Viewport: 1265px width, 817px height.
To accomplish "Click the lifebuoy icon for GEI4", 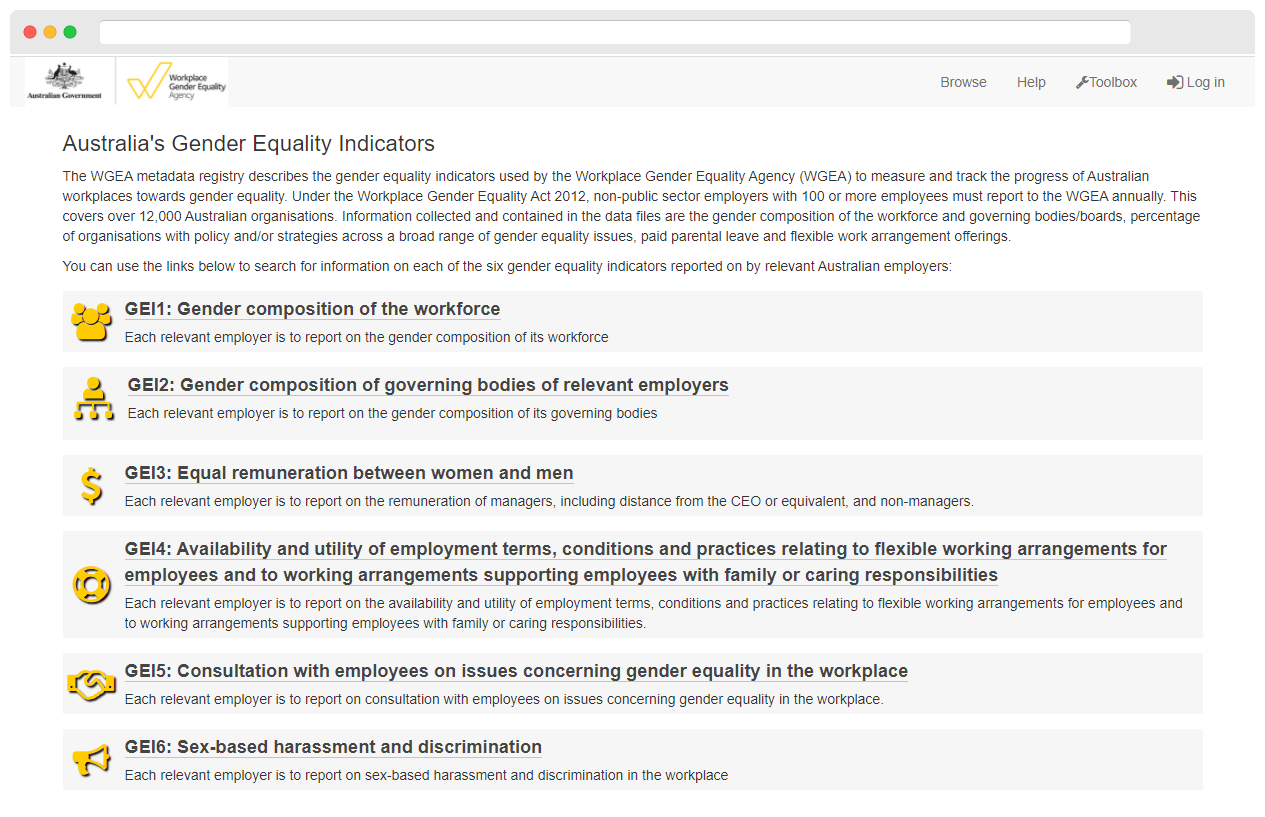I will coord(92,584).
